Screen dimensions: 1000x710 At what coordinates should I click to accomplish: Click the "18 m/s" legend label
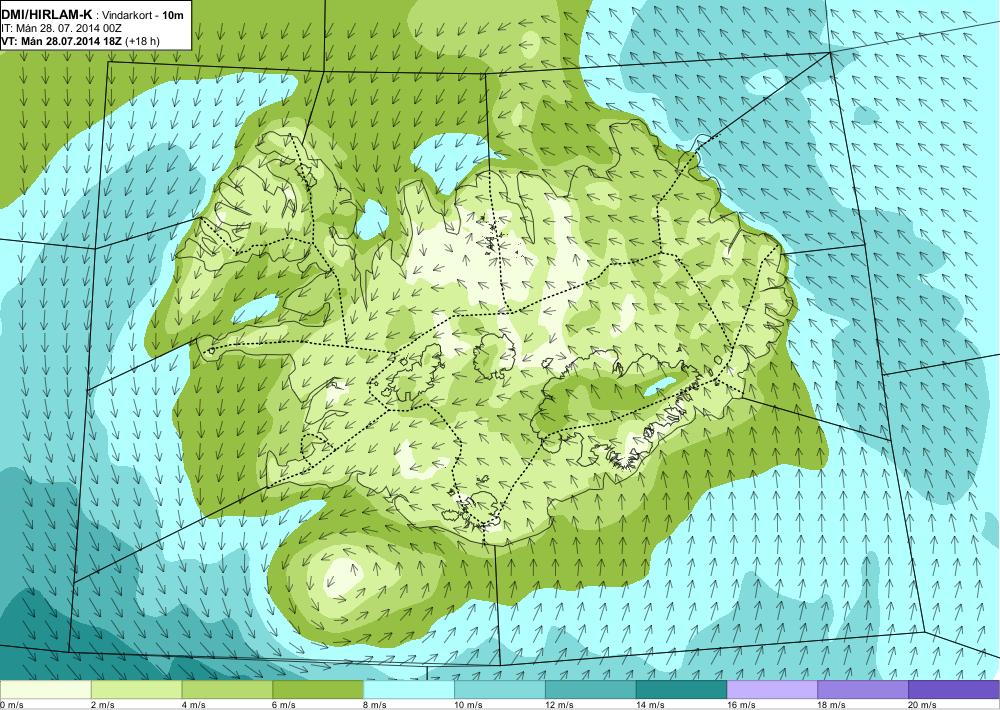pyautogui.click(x=832, y=705)
